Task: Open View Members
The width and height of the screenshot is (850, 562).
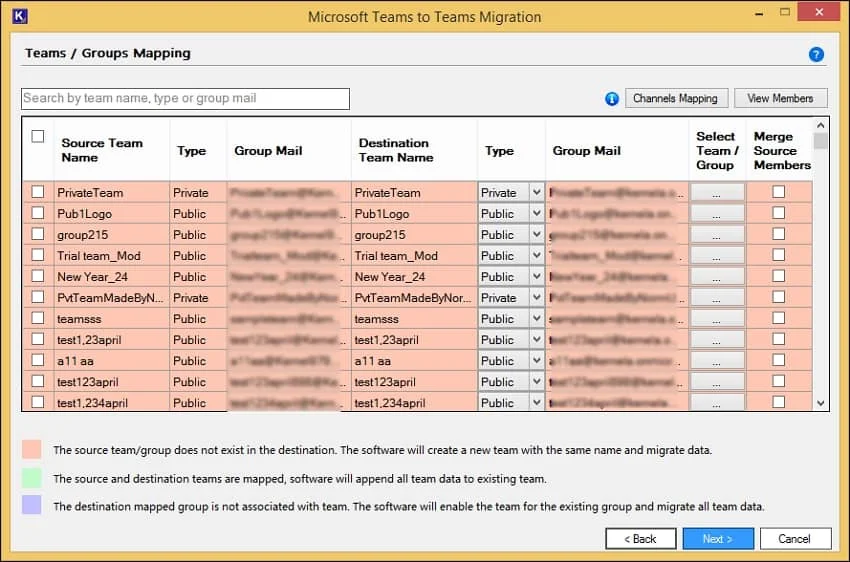Action: point(780,99)
